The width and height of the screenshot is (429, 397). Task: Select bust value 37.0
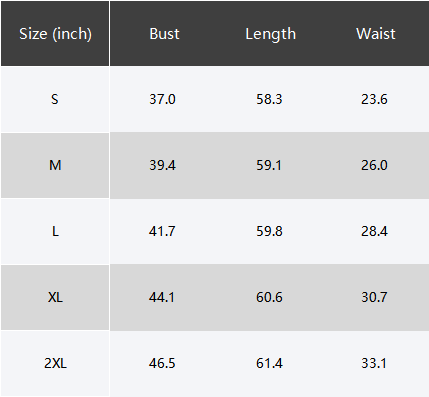coord(162,99)
